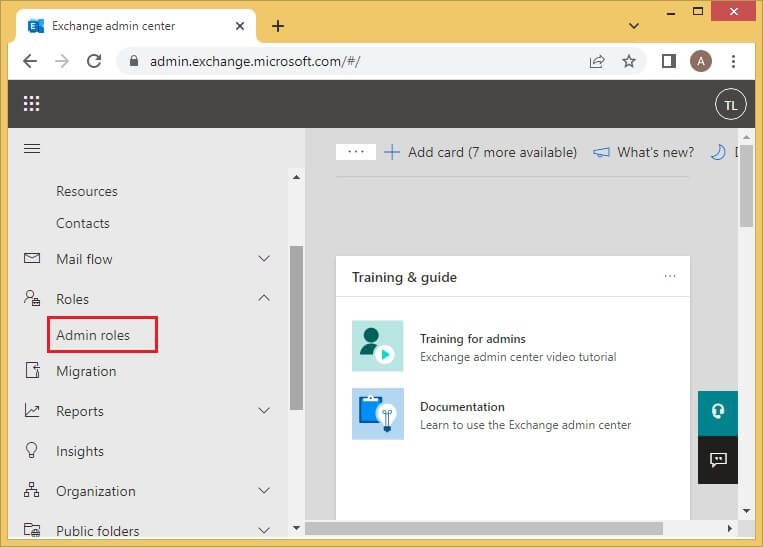Click the navigation pane scroll up arrow
Screen dimensions: 763x547
(x=296, y=177)
